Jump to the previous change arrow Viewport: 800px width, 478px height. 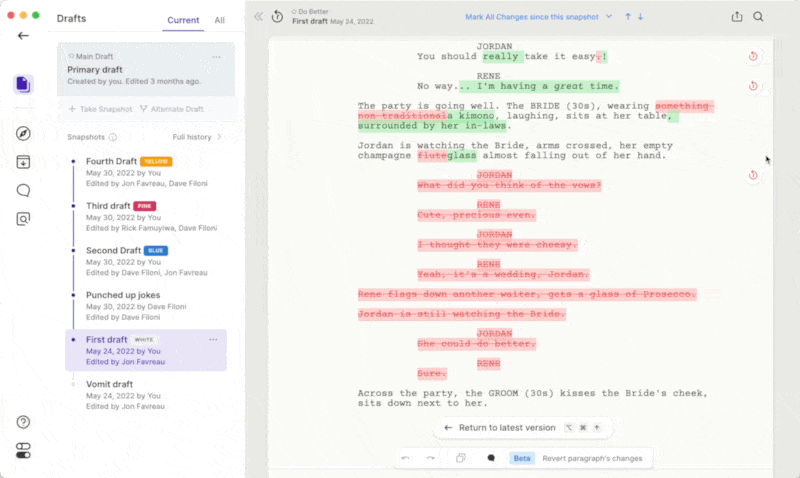coord(628,17)
